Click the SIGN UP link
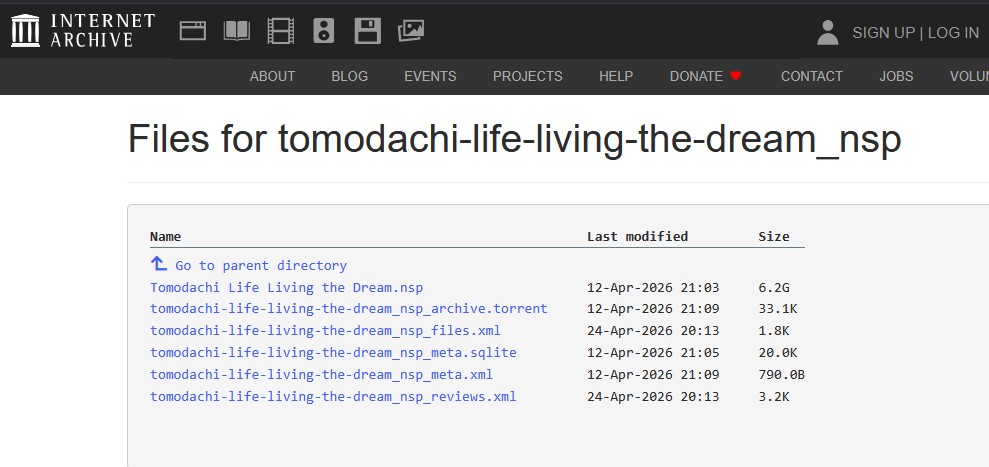This screenshot has width=989, height=467. [x=883, y=33]
